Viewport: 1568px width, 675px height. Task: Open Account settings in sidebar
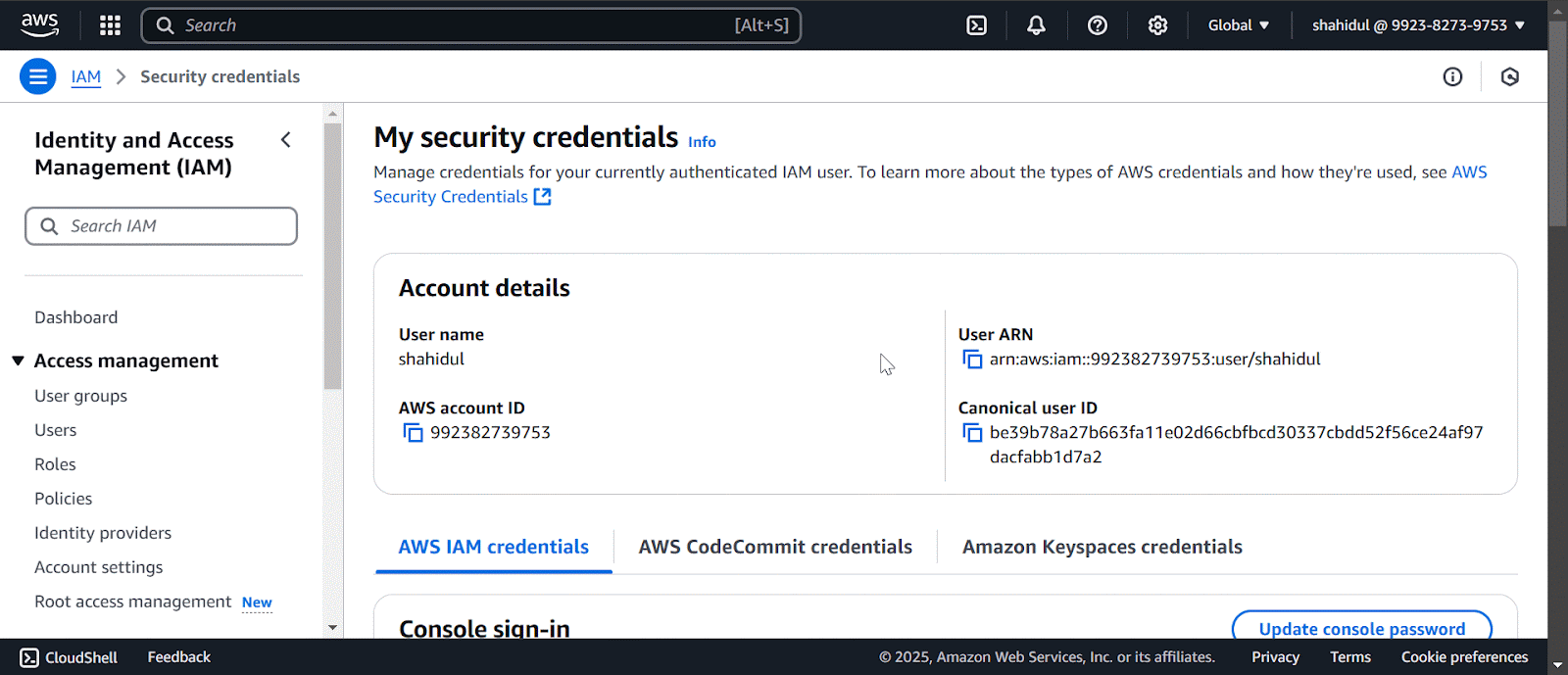tap(99, 567)
